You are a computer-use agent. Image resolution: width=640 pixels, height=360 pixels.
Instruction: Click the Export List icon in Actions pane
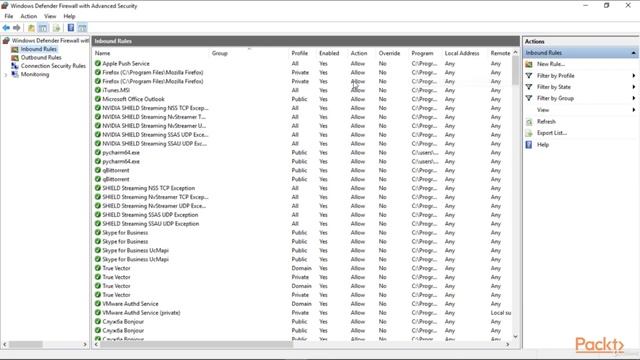pos(529,133)
